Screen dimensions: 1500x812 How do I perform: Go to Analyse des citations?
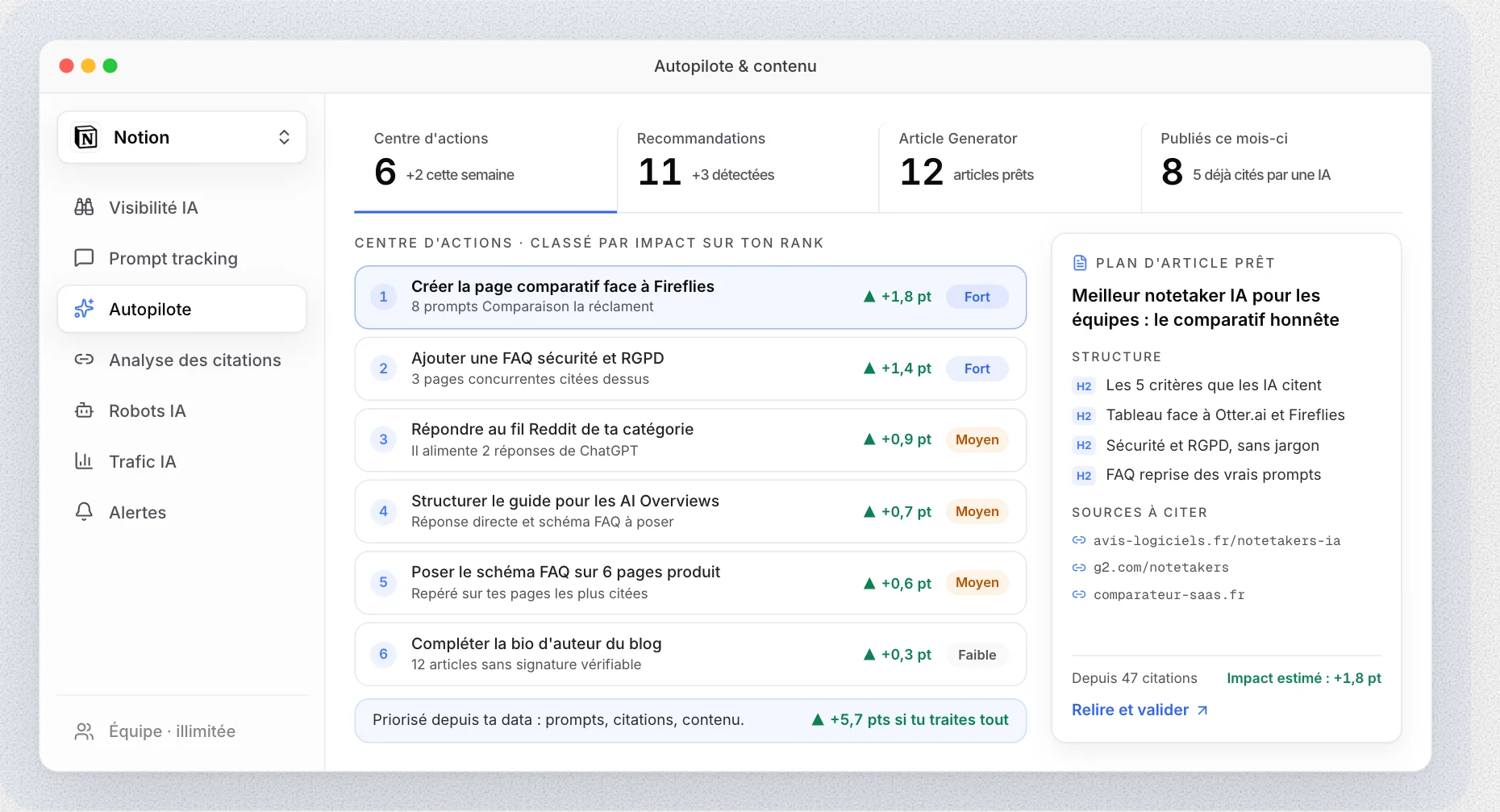click(182, 360)
